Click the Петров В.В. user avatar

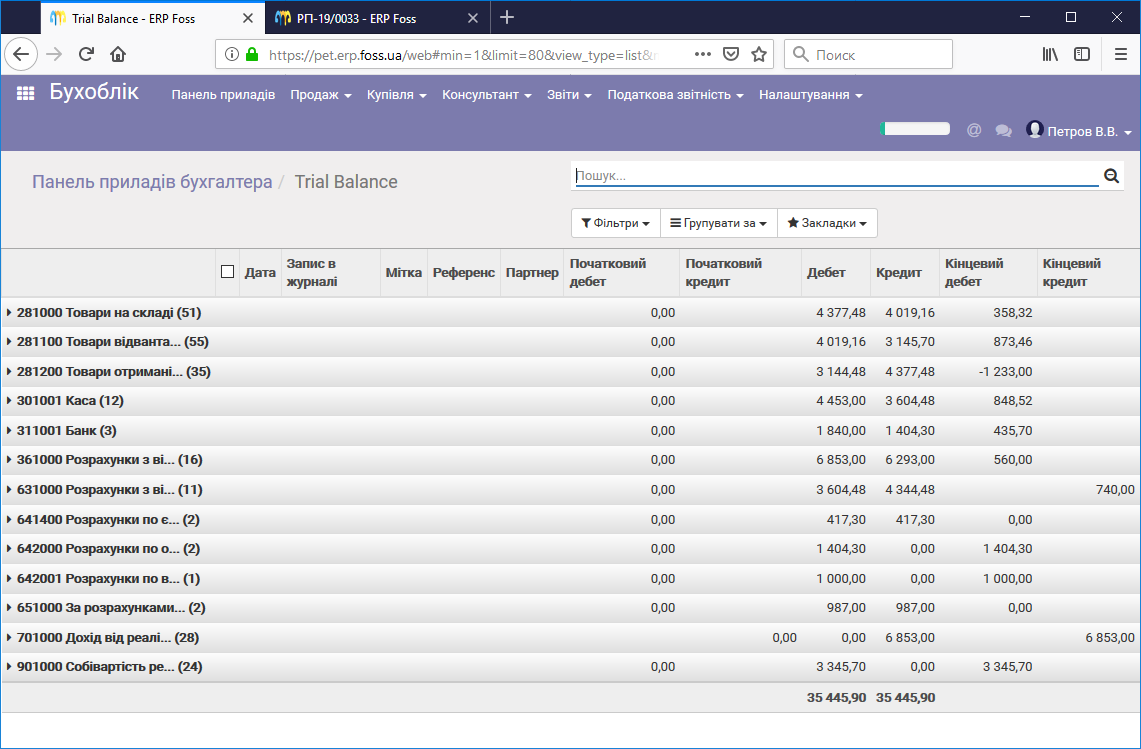coord(1035,130)
